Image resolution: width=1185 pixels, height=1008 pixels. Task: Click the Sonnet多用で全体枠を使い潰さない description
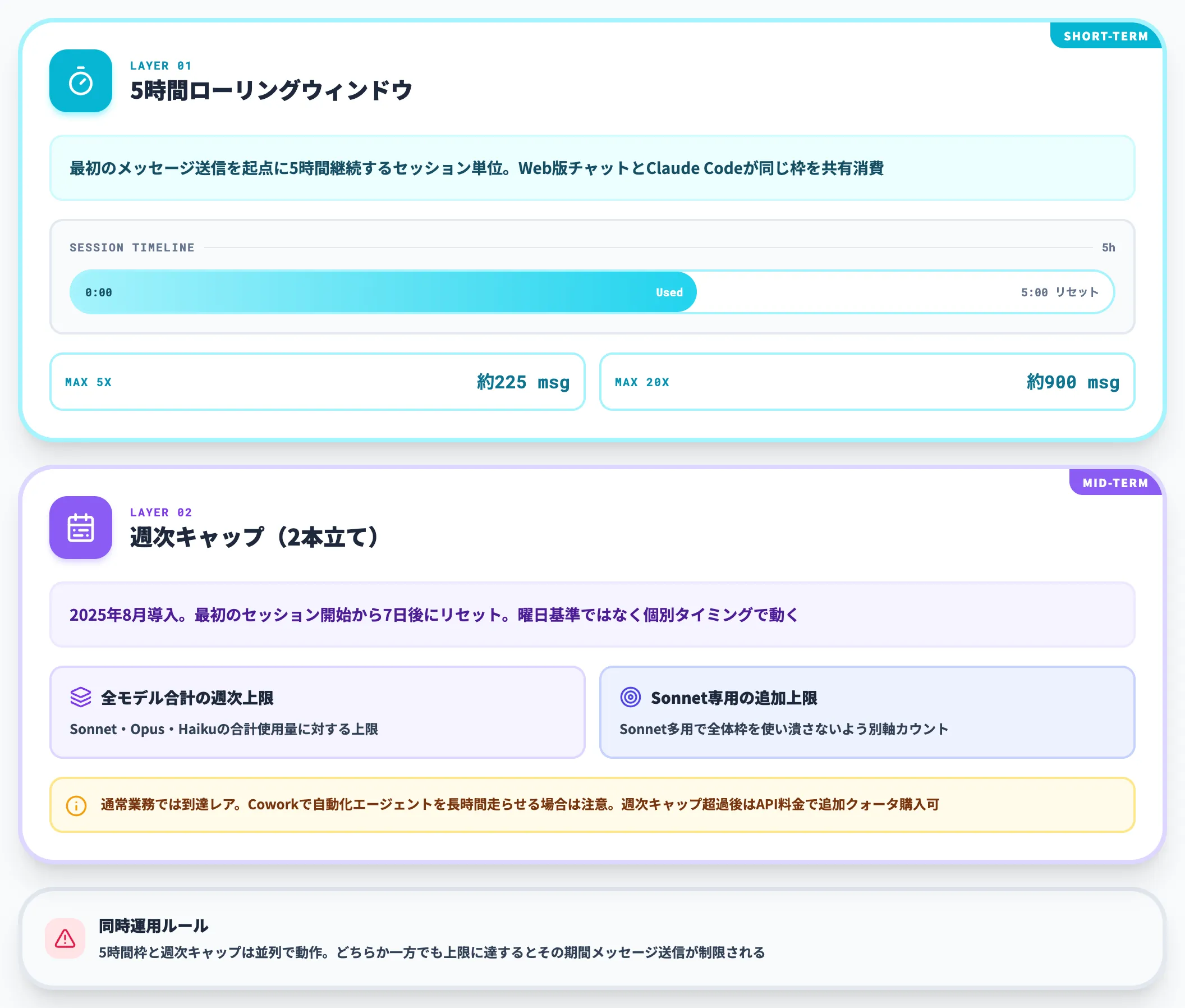coord(783,729)
